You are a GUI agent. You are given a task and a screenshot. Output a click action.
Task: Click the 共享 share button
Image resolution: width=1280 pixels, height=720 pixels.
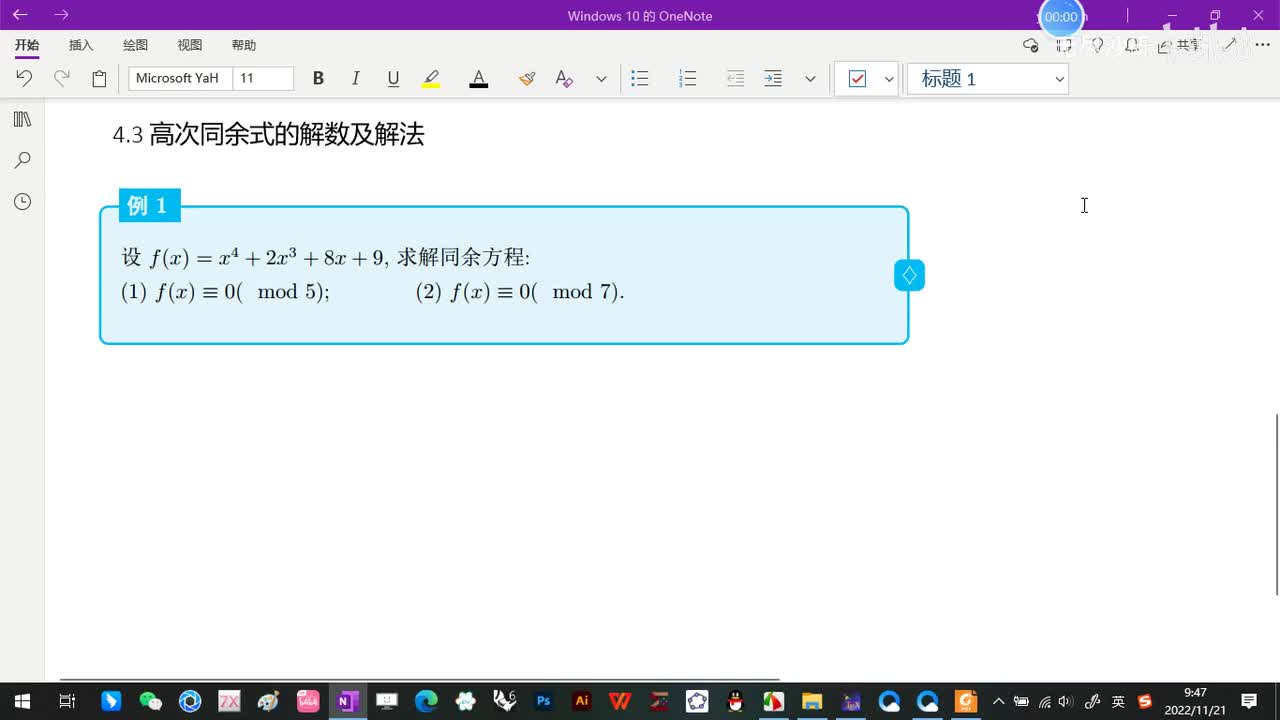point(1179,45)
